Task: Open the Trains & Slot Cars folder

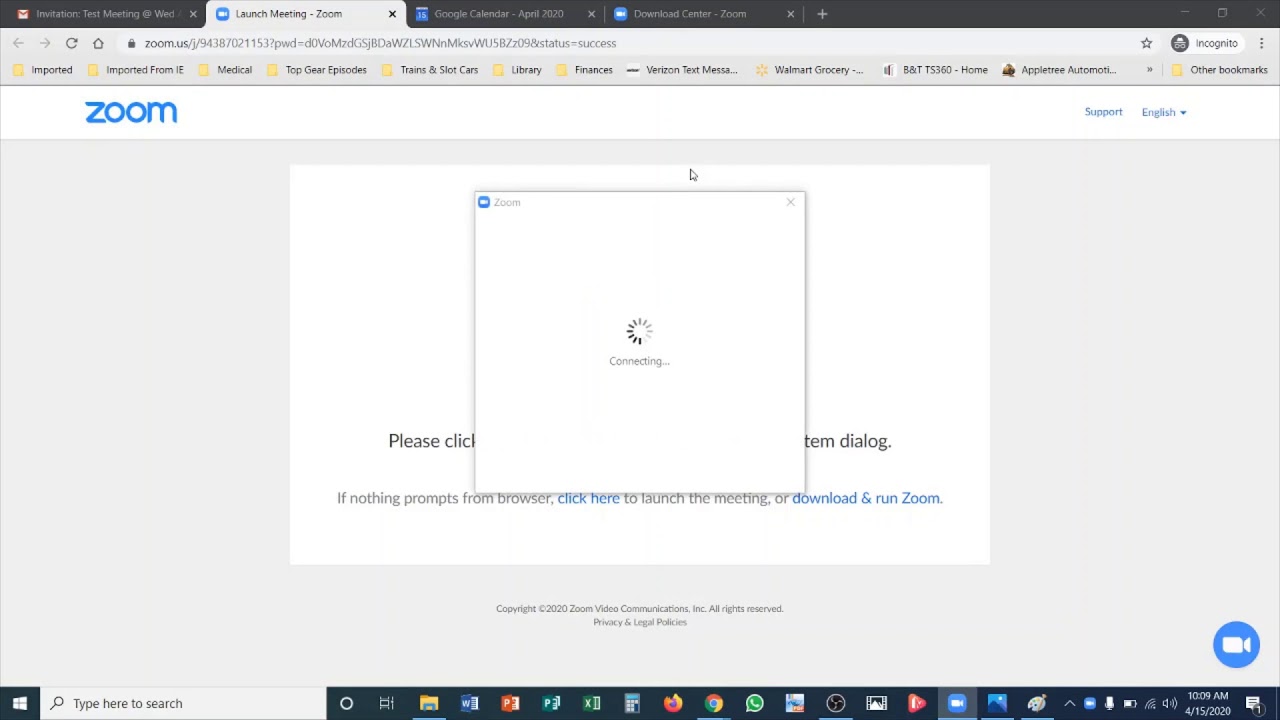Action: tap(430, 70)
